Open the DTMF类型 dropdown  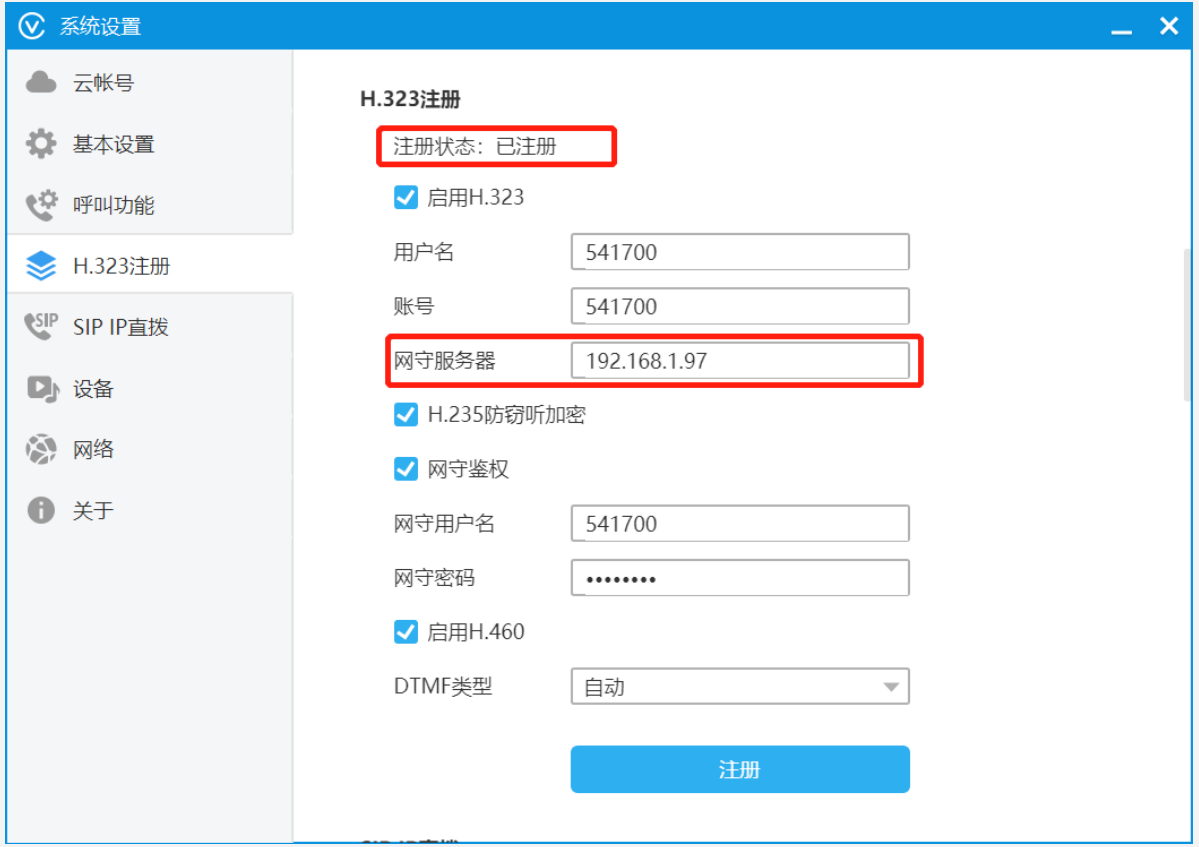pos(739,687)
